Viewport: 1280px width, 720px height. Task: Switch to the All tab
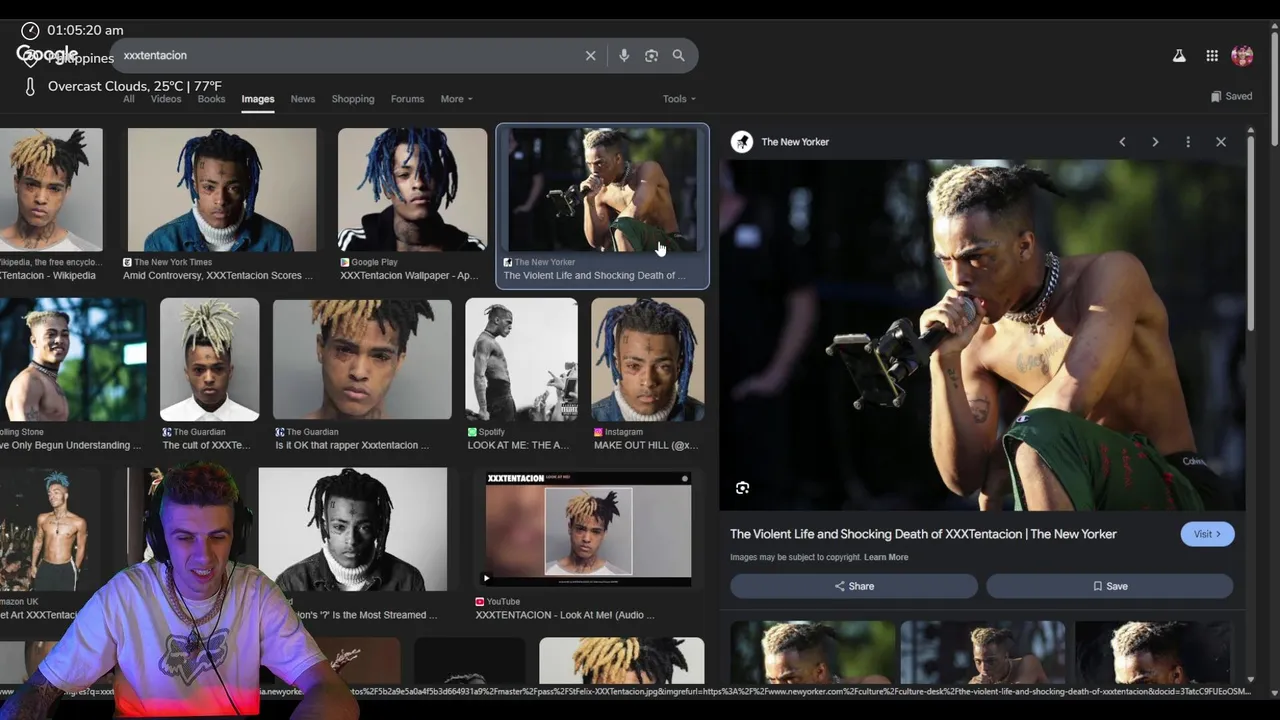tap(129, 99)
